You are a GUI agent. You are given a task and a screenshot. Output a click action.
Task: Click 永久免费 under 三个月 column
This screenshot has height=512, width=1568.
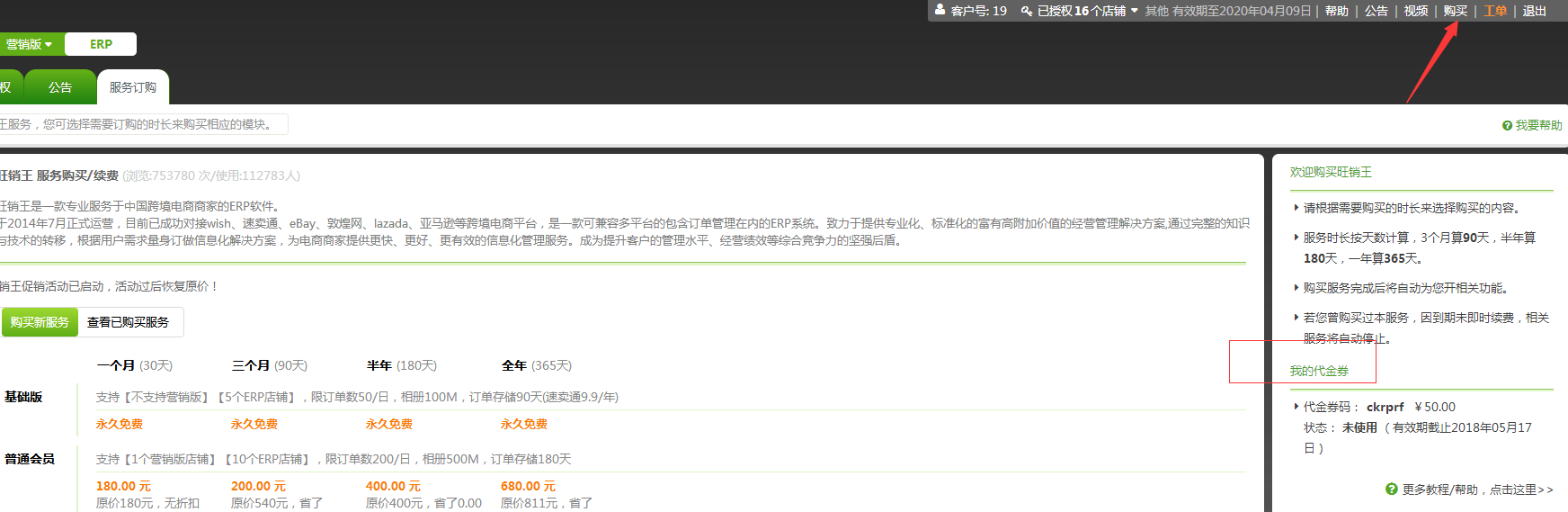254,424
